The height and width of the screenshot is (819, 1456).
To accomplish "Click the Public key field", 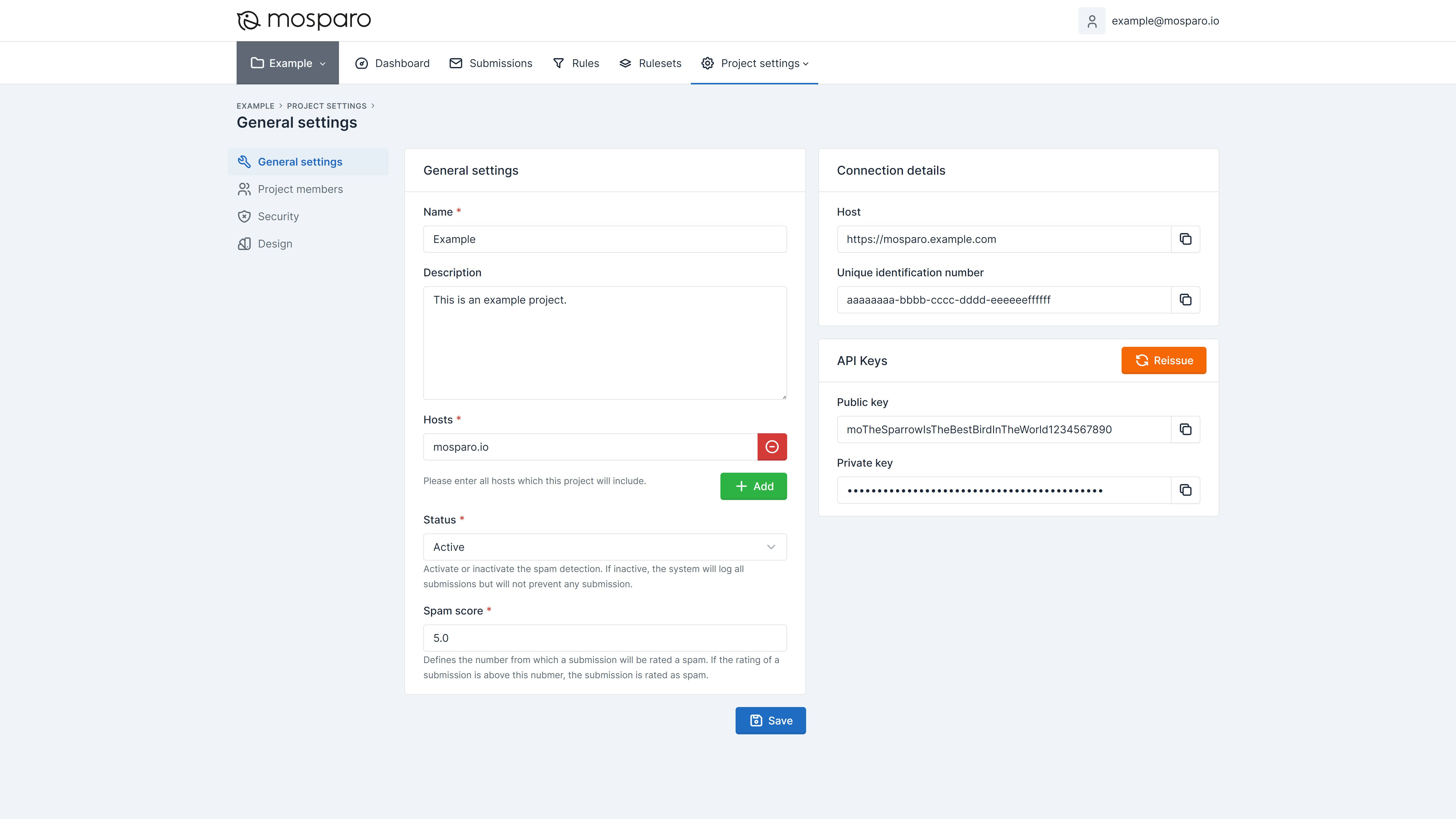I will tap(1004, 429).
